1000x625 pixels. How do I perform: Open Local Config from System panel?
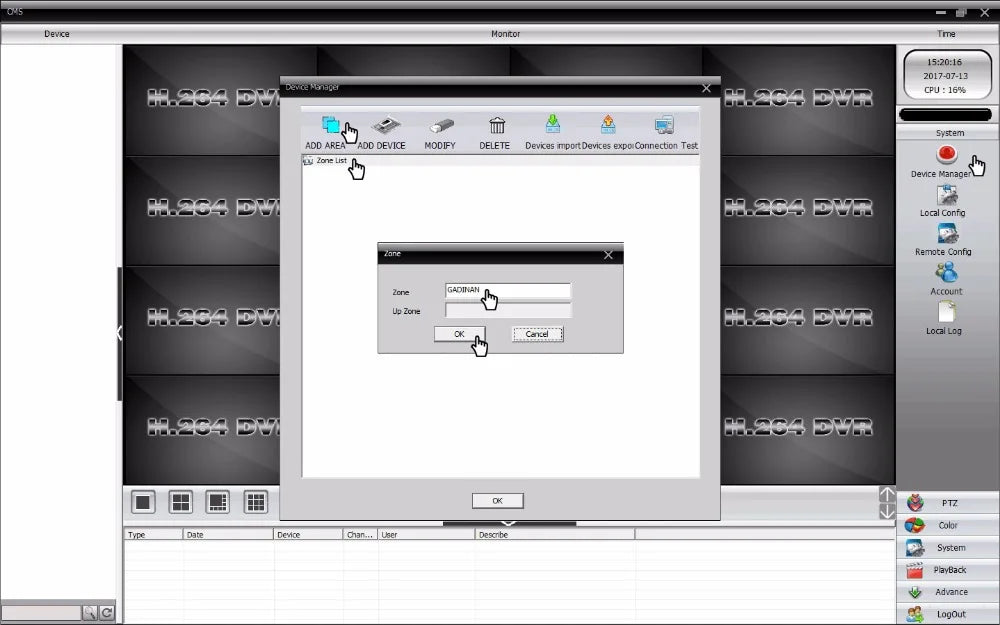[x=946, y=195]
